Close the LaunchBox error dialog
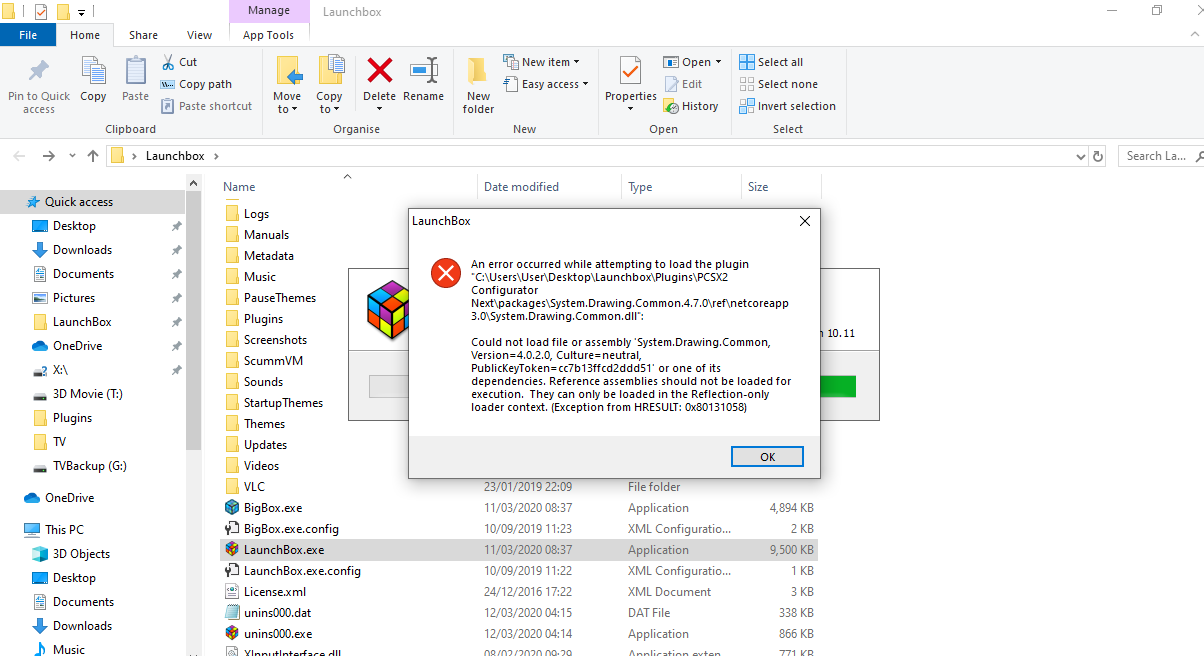This screenshot has width=1204, height=656. tap(804, 221)
